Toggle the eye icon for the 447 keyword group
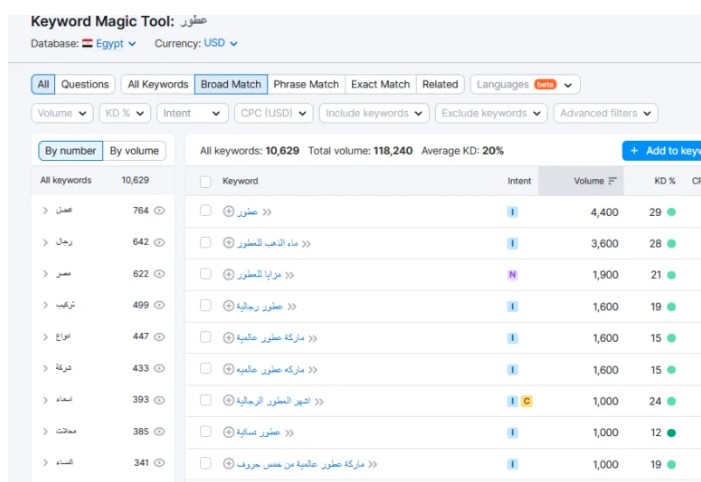Viewport: 701px width, 482px height. pos(160,337)
